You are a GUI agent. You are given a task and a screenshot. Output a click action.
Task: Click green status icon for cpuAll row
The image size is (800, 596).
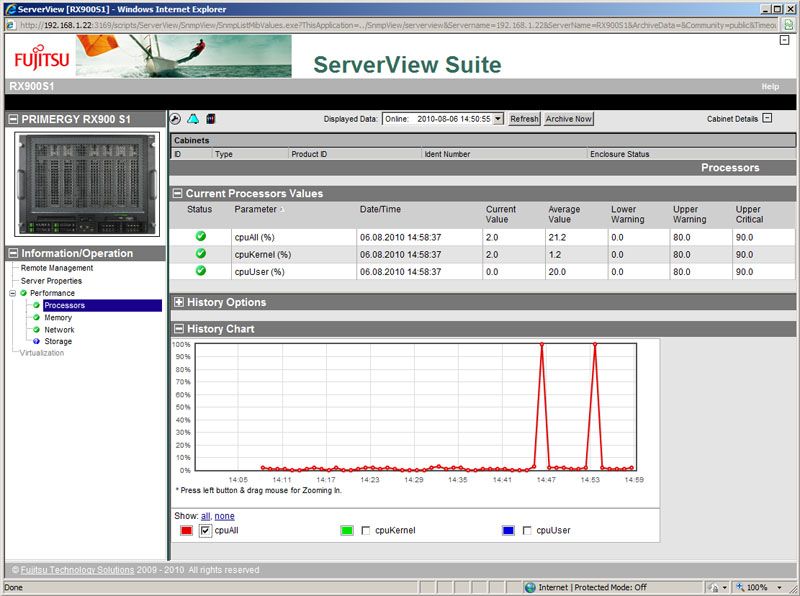[x=201, y=236]
